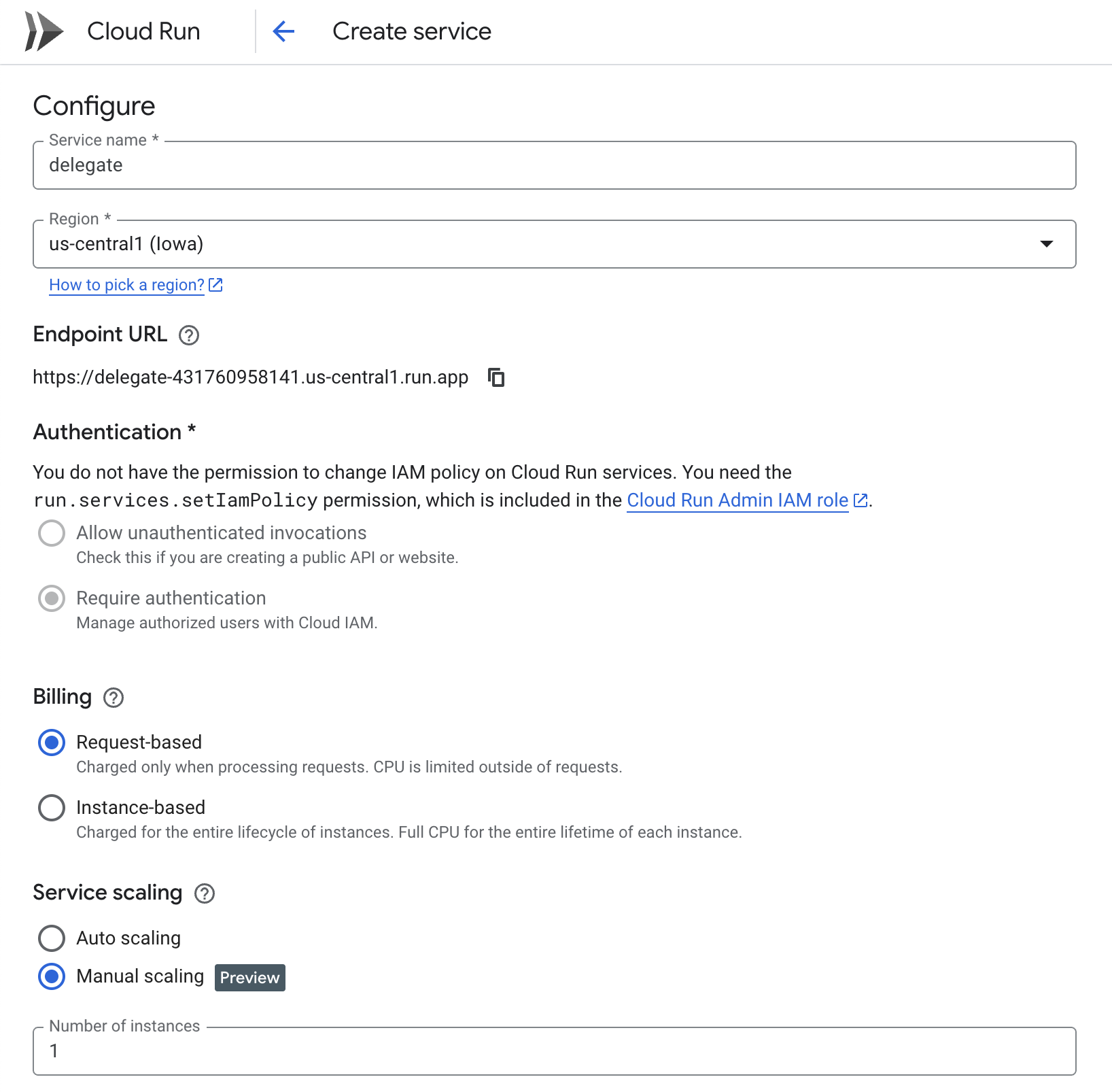The height and width of the screenshot is (1092, 1112).
Task: Open the Service scaling help tooltip
Action: tap(205, 893)
